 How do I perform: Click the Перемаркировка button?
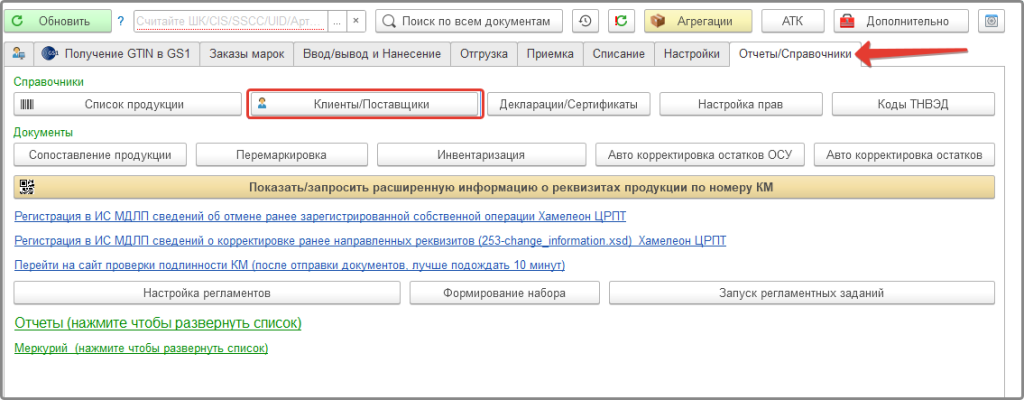click(281, 155)
